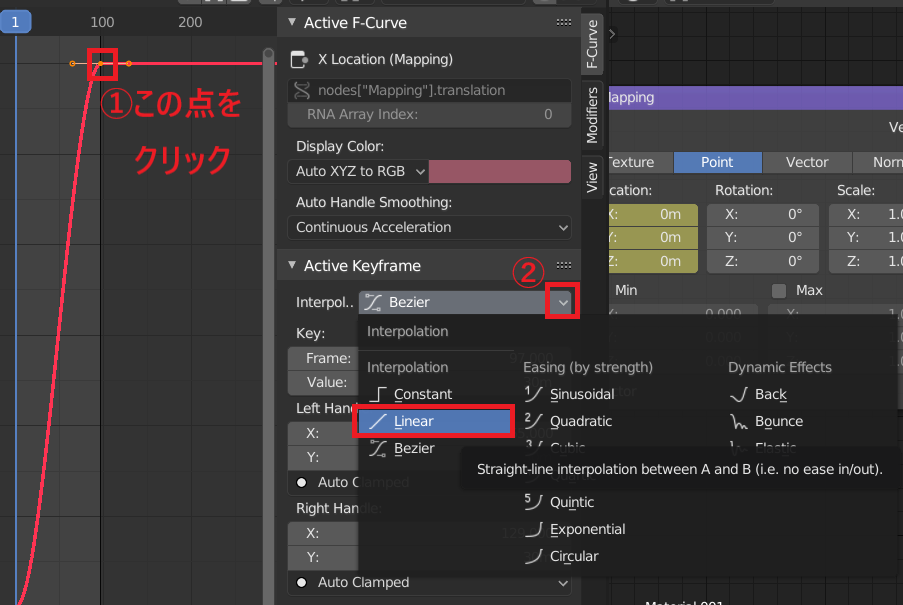Switch to the View sidebar tab

click(592, 177)
